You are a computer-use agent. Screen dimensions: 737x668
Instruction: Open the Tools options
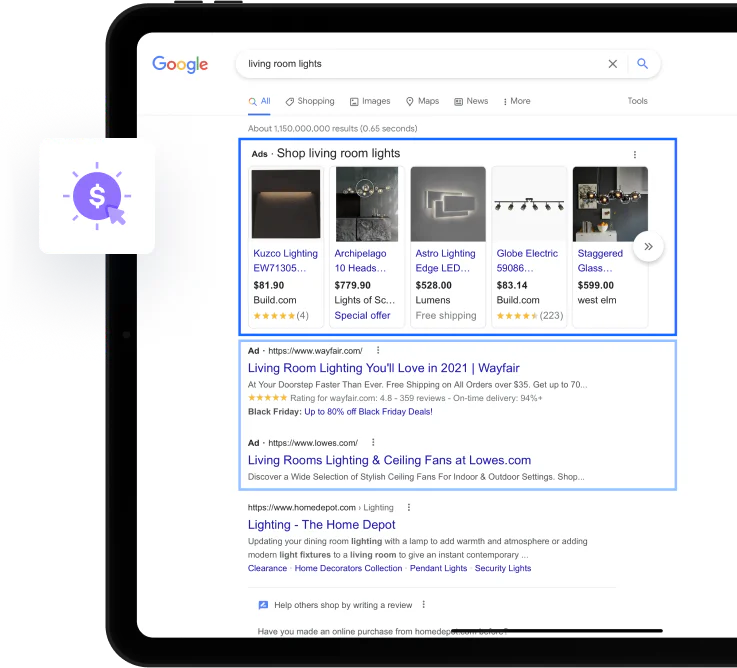point(637,101)
